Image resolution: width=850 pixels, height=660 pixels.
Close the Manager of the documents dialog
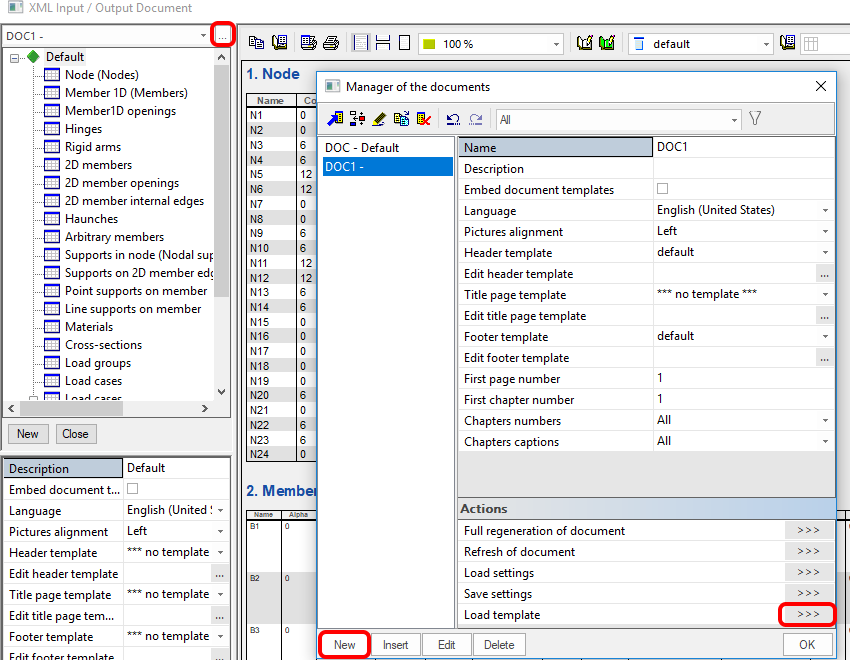pyautogui.click(x=821, y=87)
